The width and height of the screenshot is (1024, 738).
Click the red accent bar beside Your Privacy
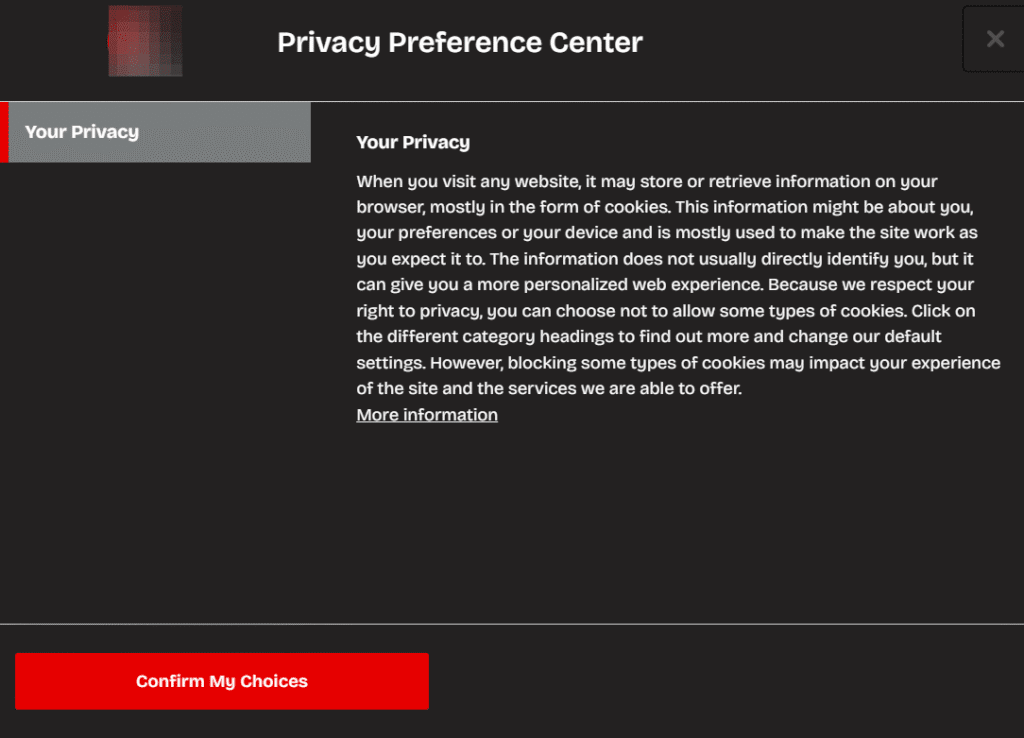(4, 132)
